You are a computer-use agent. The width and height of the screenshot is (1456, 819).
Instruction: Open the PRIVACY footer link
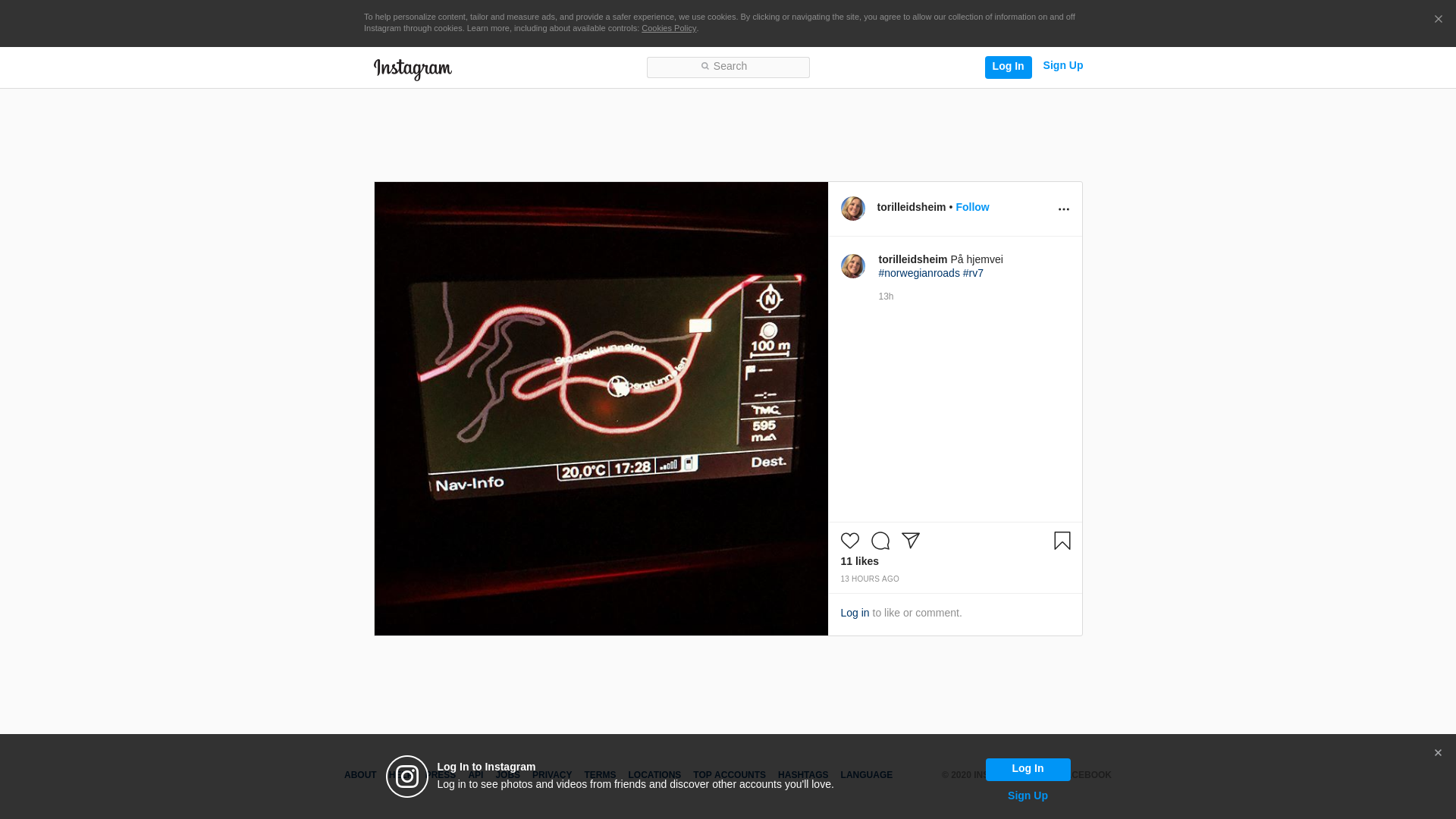point(551,775)
